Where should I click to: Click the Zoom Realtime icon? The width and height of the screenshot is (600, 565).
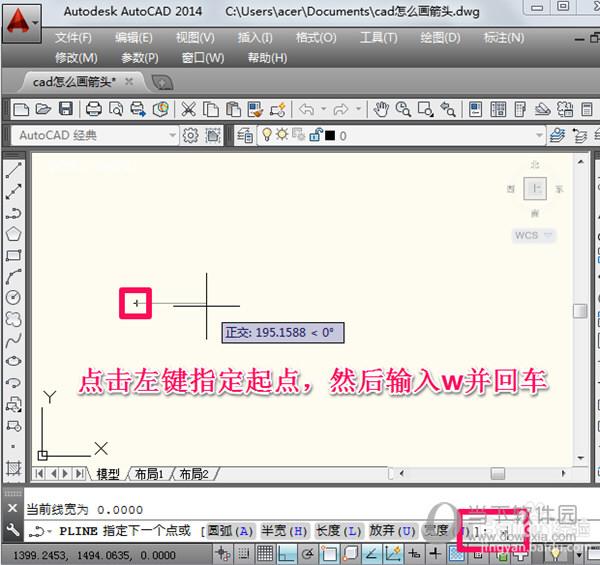tap(403, 109)
